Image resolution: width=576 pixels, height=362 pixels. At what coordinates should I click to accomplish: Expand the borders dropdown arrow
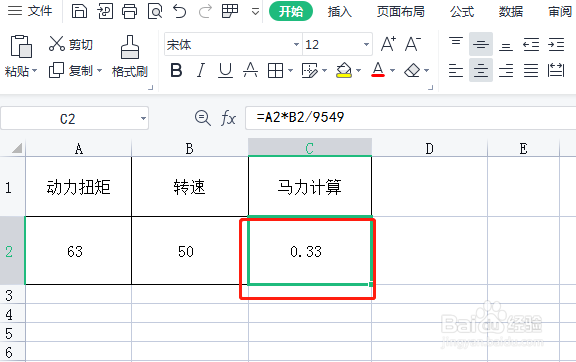click(290, 70)
